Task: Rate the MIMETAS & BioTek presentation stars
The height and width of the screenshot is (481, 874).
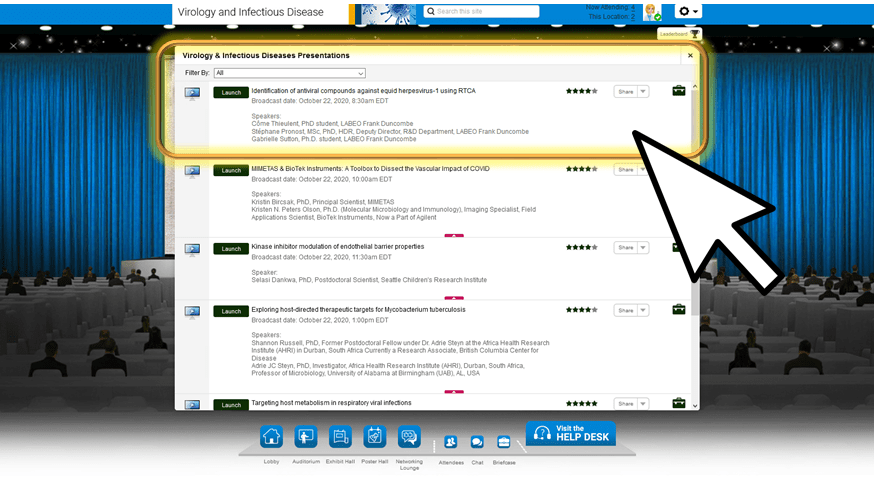Action: [581, 169]
